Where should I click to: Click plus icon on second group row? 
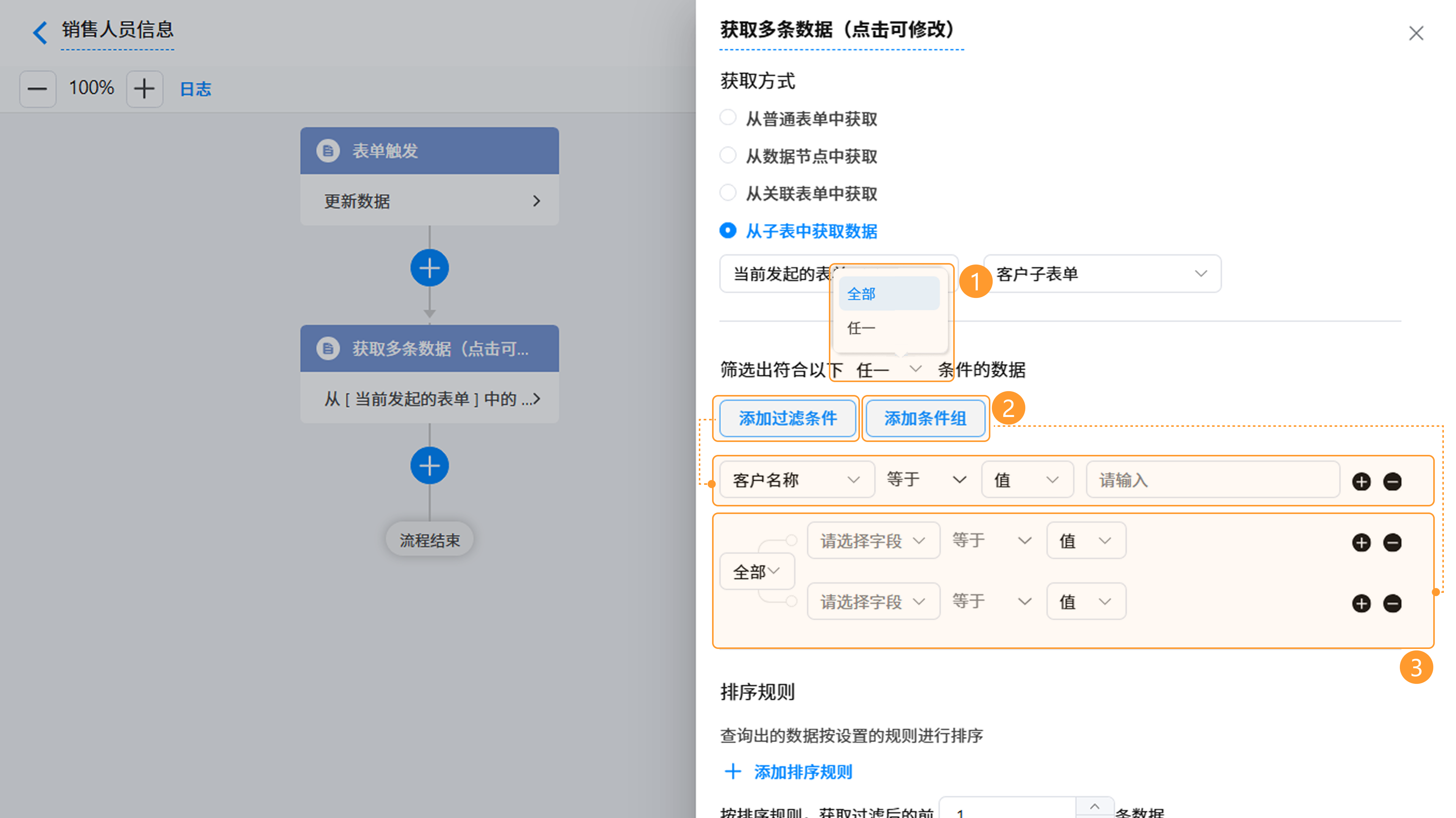coord(1361,603)
